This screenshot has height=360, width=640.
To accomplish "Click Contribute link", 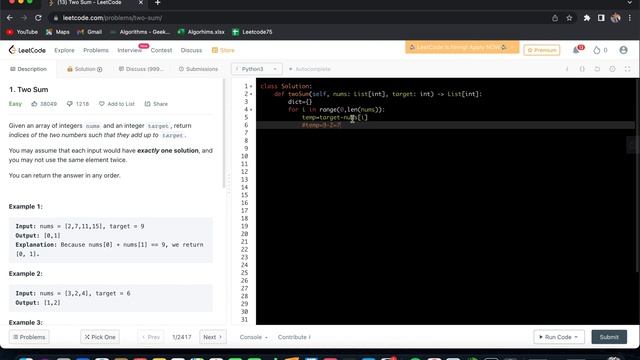I will coord(294,337).
